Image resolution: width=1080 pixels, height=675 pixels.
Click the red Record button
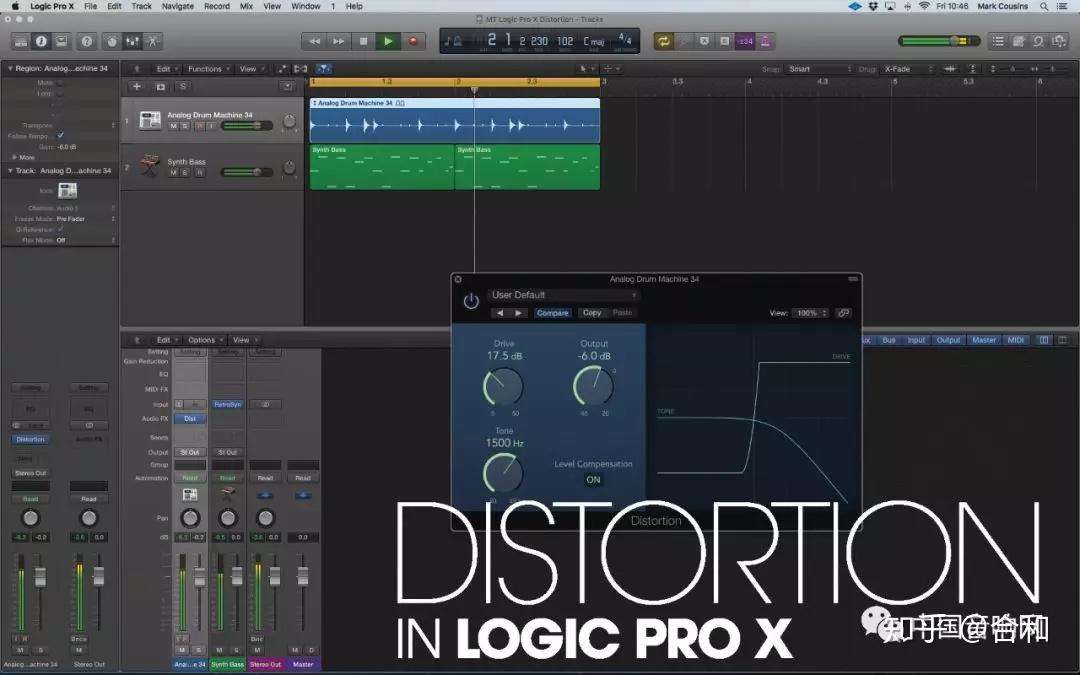413,41
